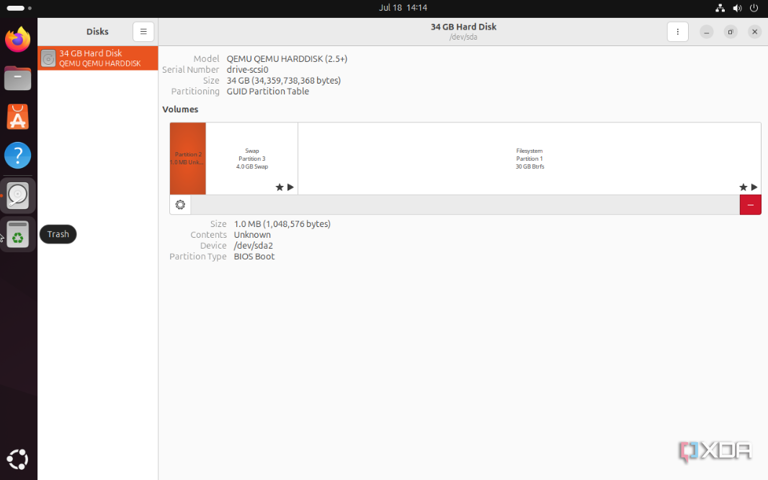The image size is (768, 480).
Task: Click the 34 GB (34,359,738,368 bytes) size
Action: (x=284, y=80)
